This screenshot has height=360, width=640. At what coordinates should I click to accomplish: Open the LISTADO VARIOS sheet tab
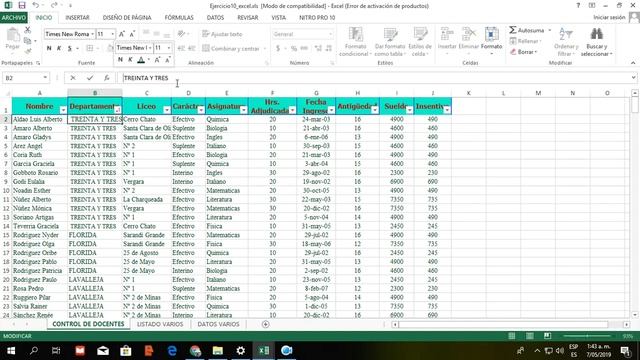pos(160,324)
